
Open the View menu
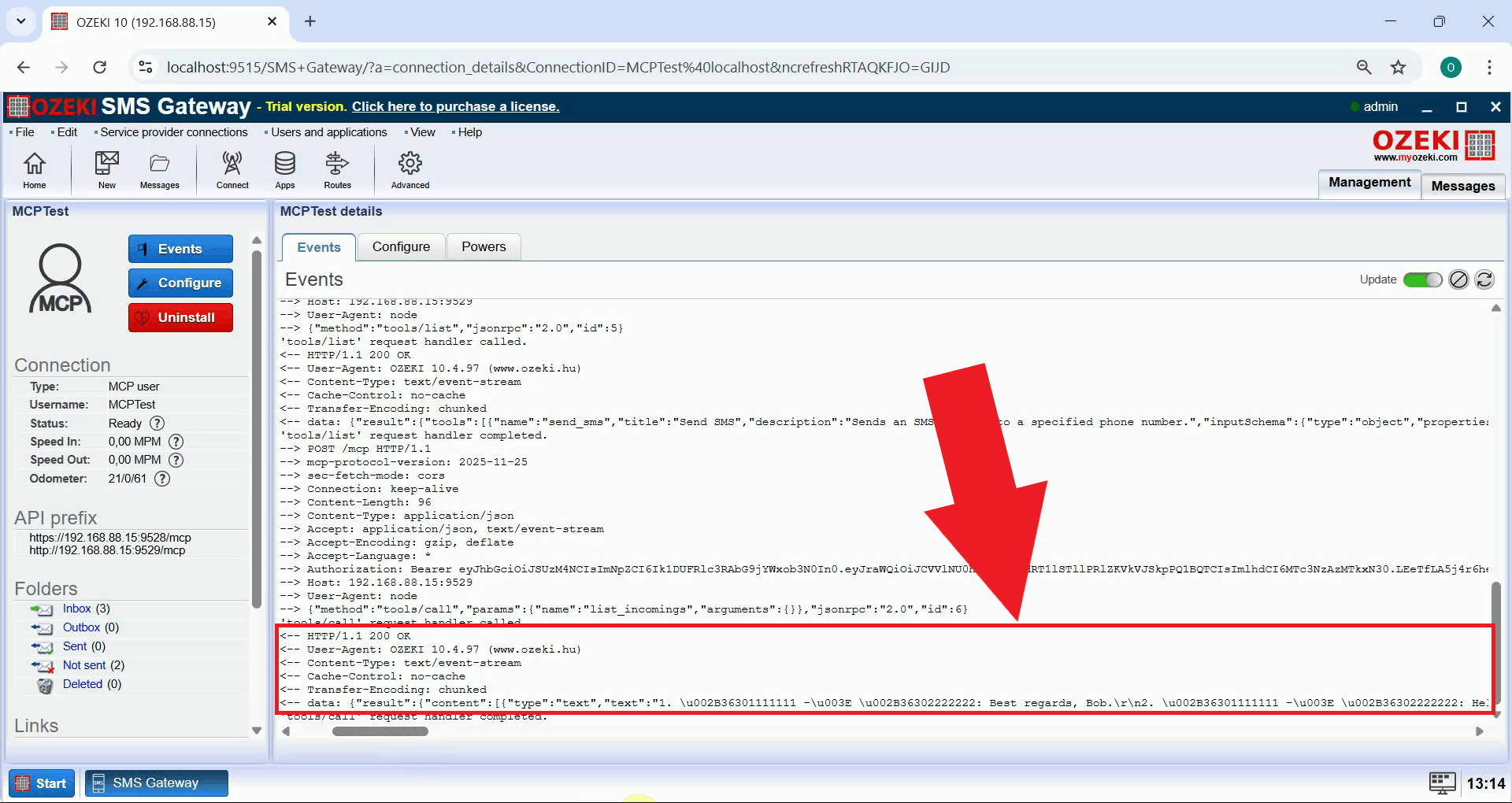422,132
